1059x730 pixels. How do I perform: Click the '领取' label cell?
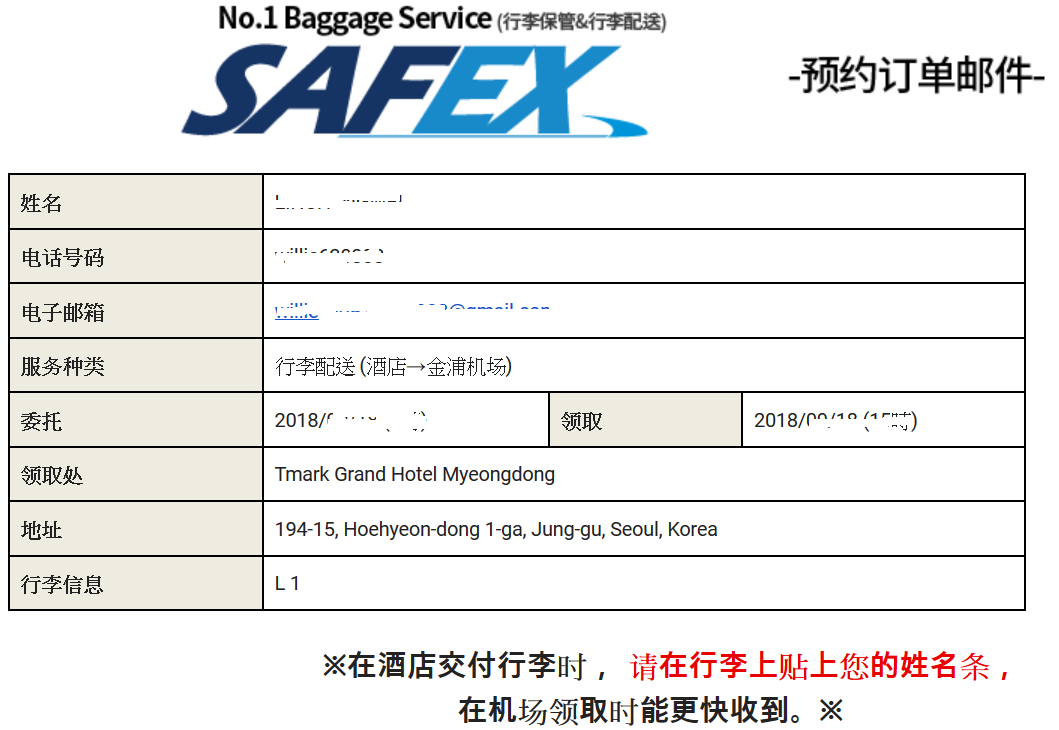point(646,420)
